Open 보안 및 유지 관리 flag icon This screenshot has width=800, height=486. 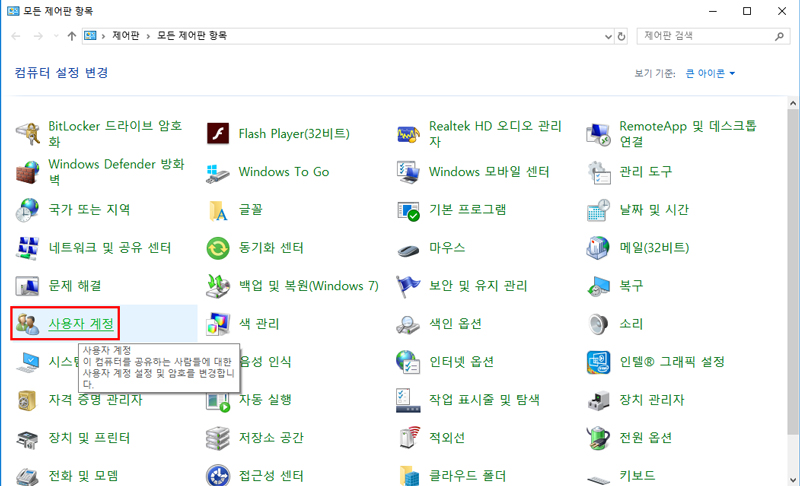point(408,286)
